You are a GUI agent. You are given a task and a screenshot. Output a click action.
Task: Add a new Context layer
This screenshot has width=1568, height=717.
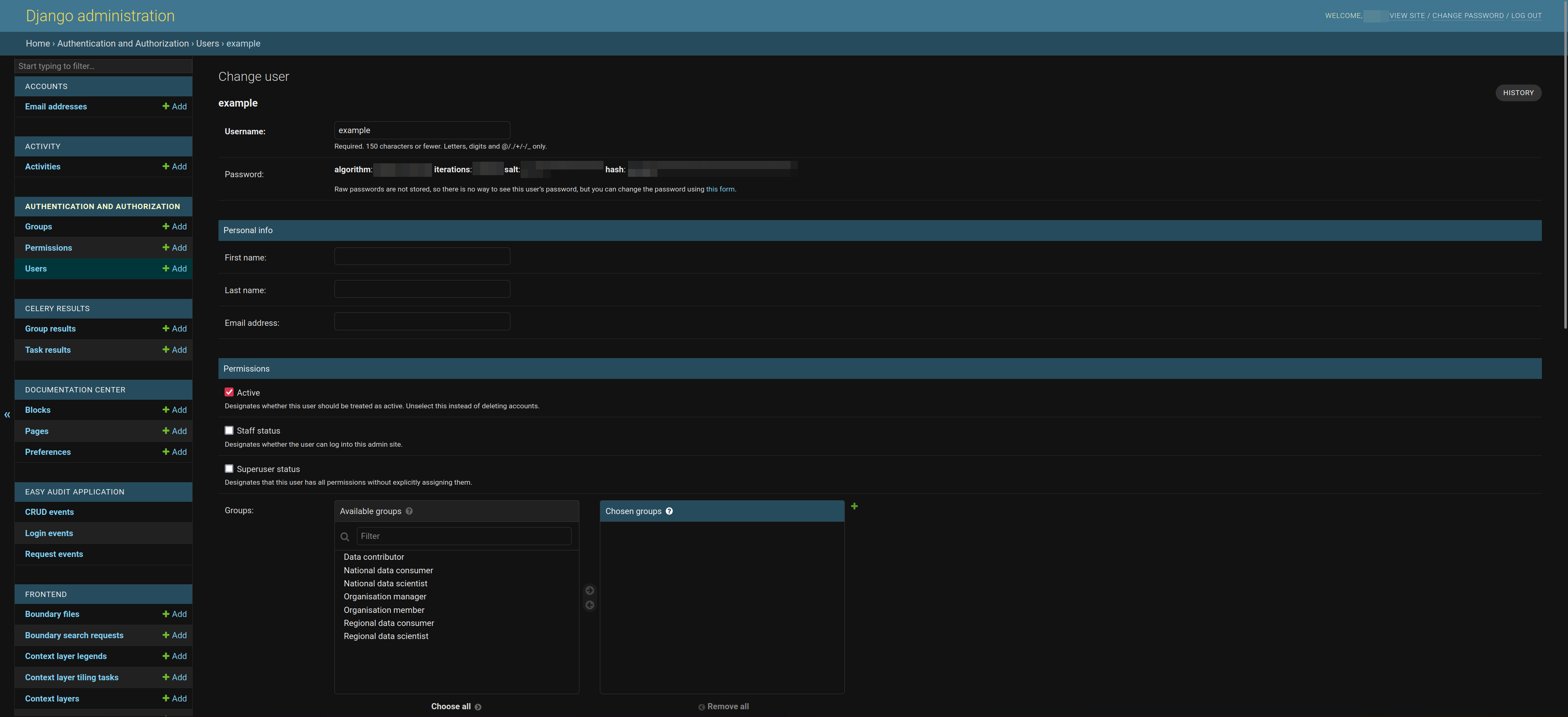(x=175, y=699)
